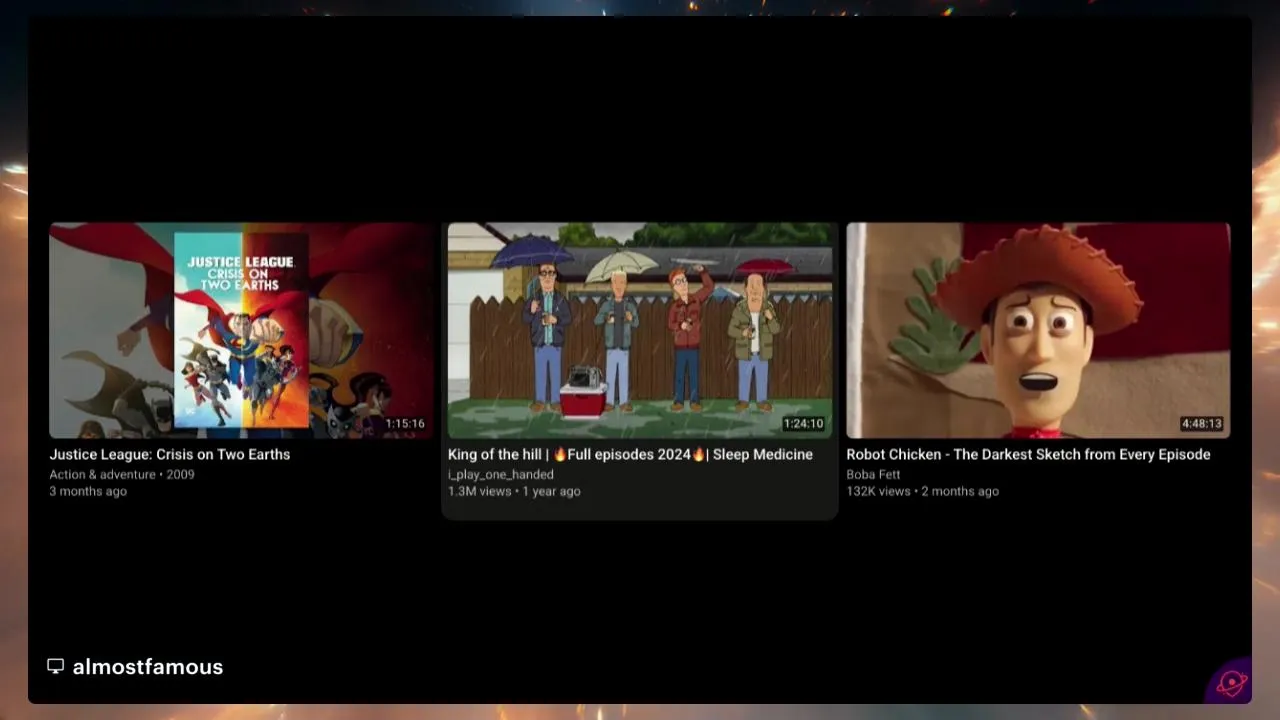This screenshot has height=720, width=1280.
Task: Select channel name "Boba Fett"
Action: [874, 474]
